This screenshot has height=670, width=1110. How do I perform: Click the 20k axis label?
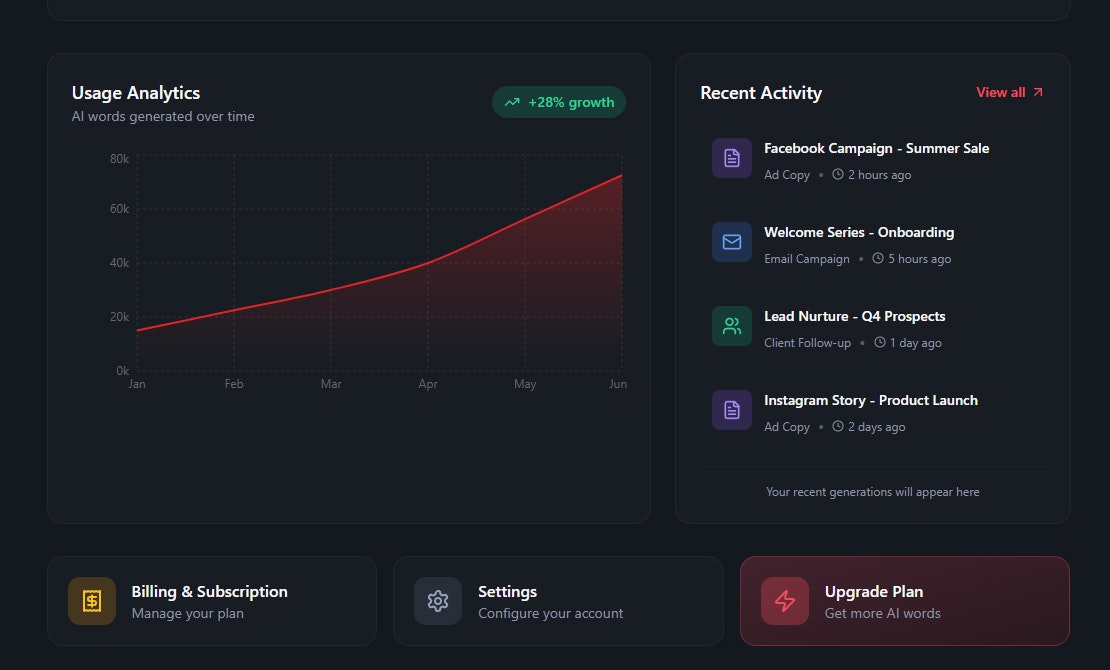pos(120,317)
